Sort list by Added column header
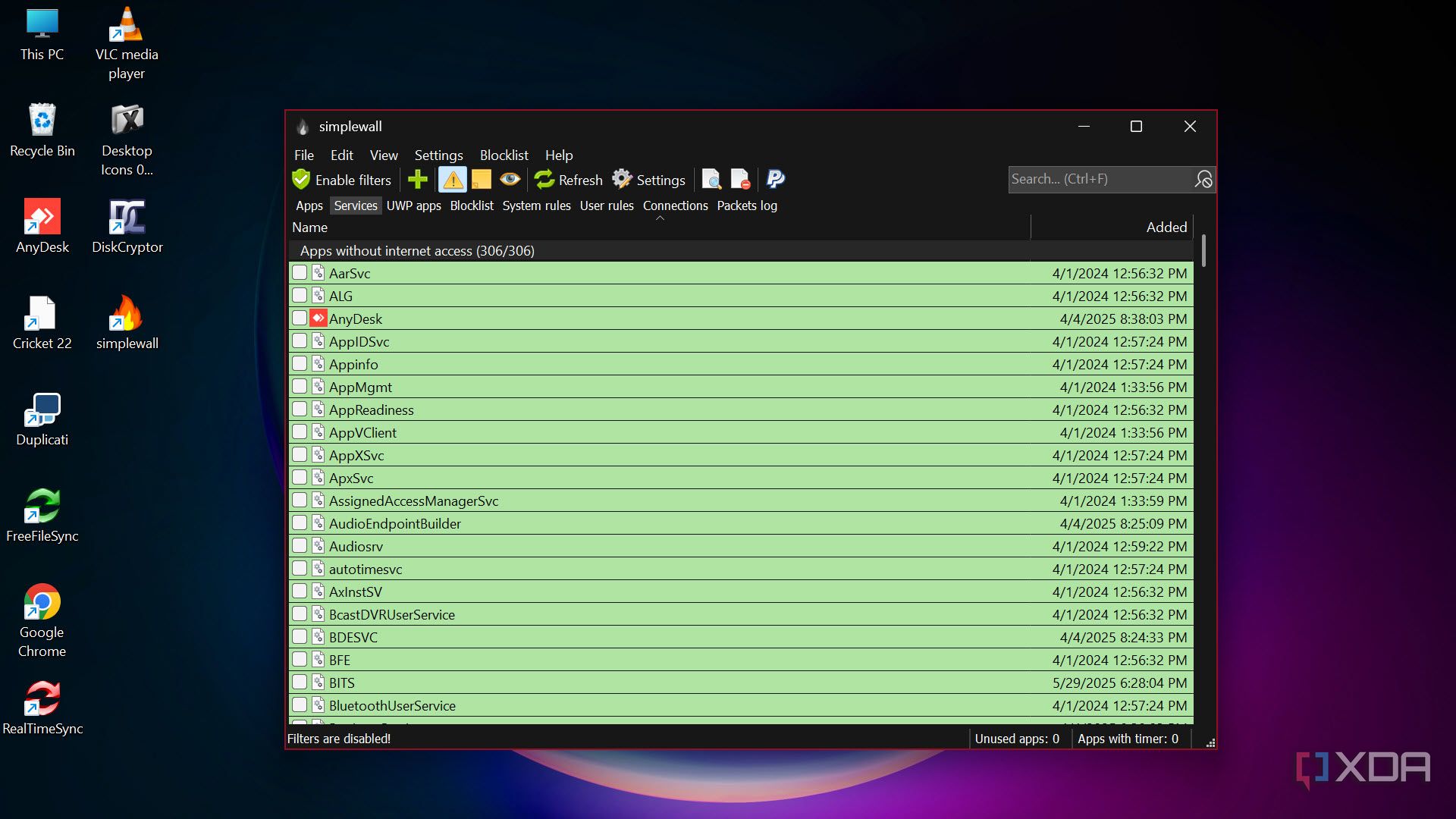Image resolution: width=1456 pixels, height=819 pixels. pos(1112,227)
